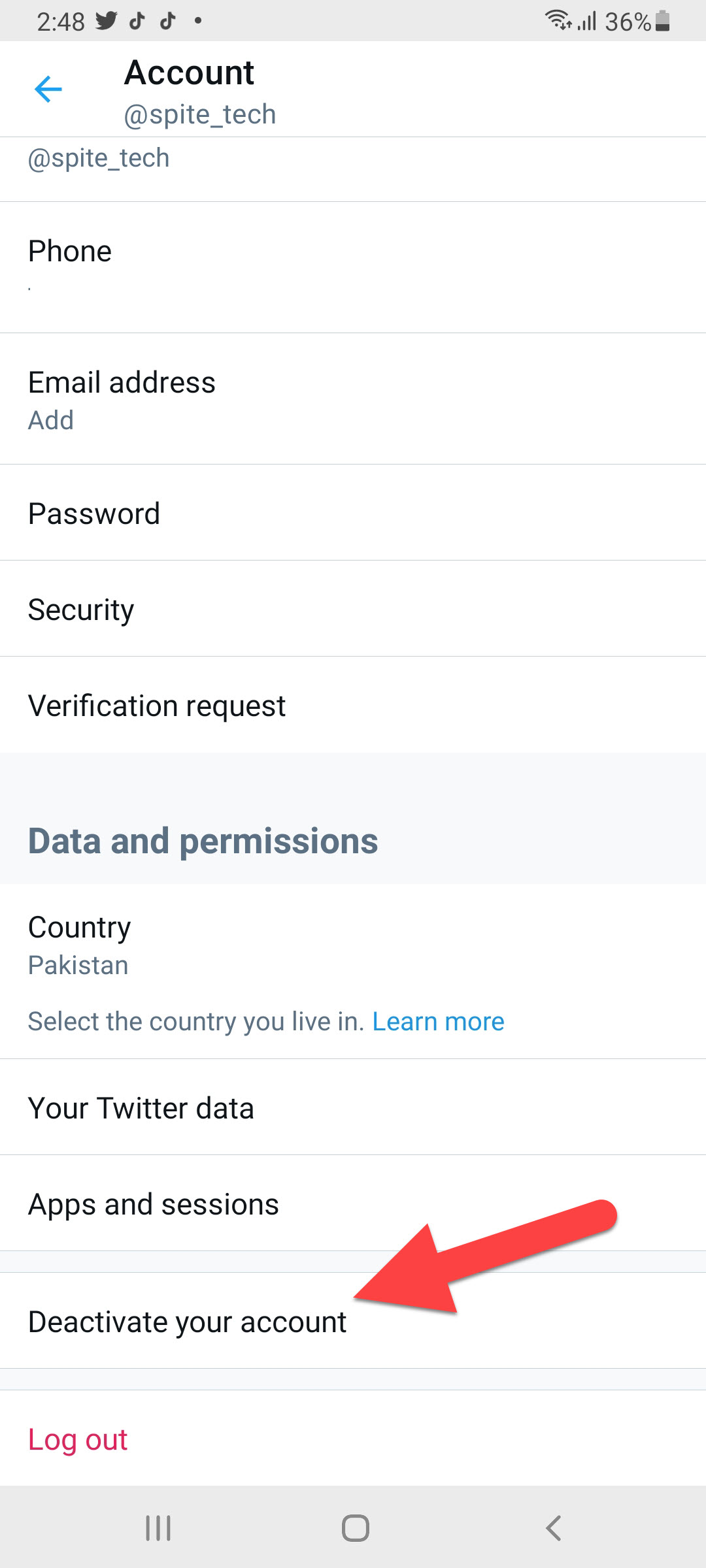Select Deactivate your account
Screen dimensions: 706x1568
[x=188, y=1322]
